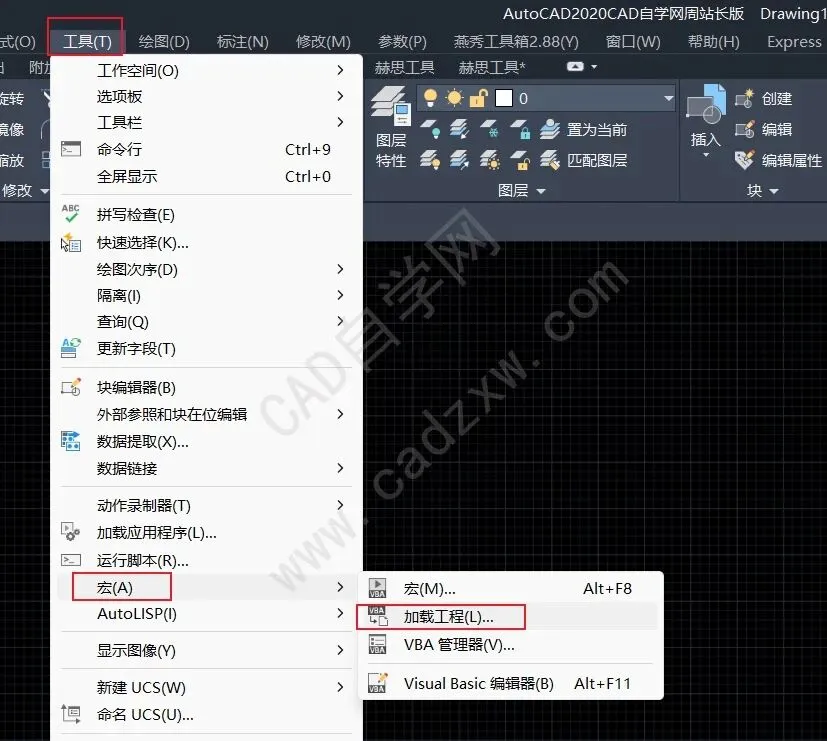This screenshot has width=827, height=741.
Task: Click Unlock layer icon with open yellow padlock
Action: [x=520, y=160]
